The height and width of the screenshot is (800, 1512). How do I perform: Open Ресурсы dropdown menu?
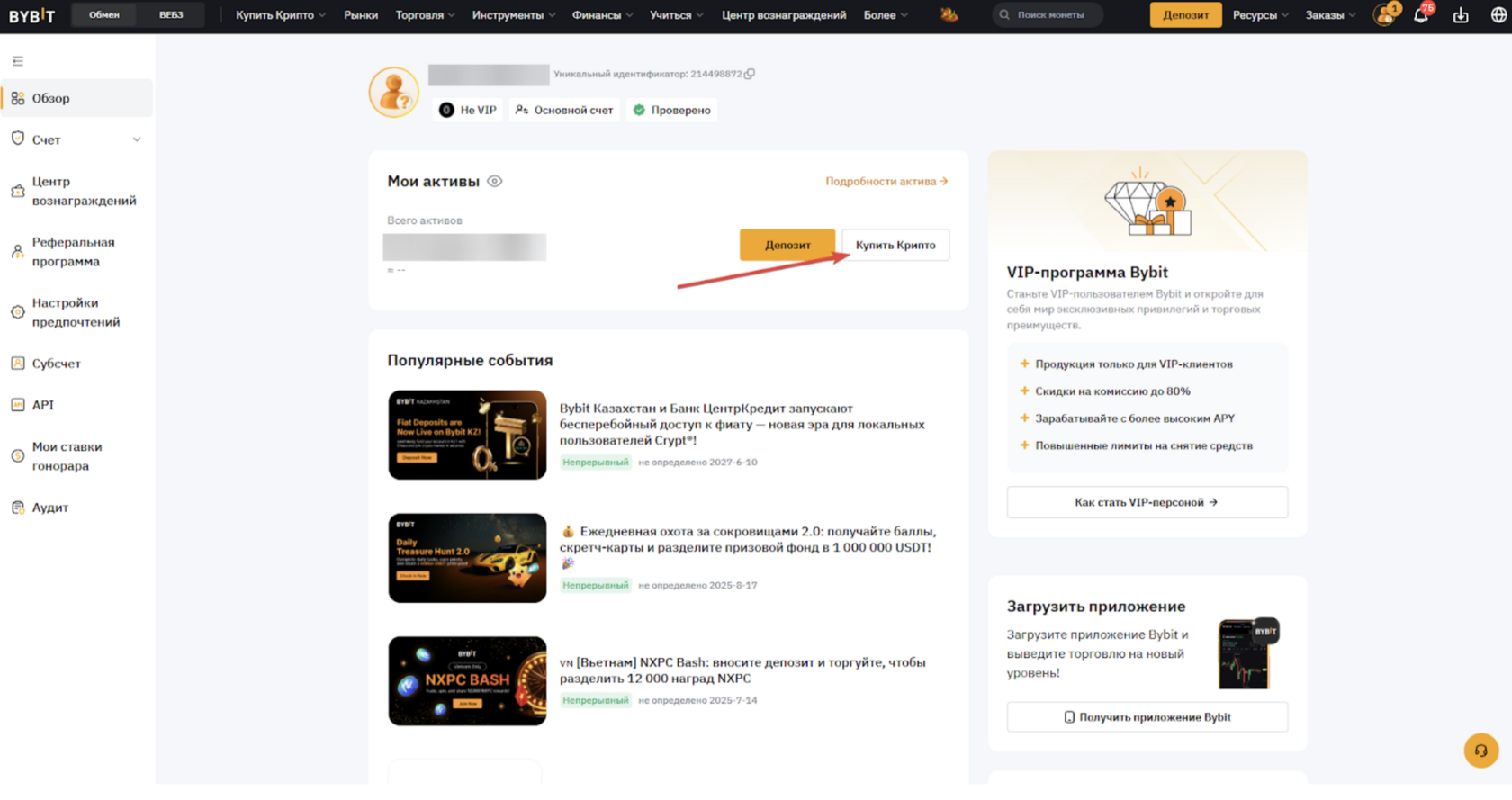point(1261,15)
